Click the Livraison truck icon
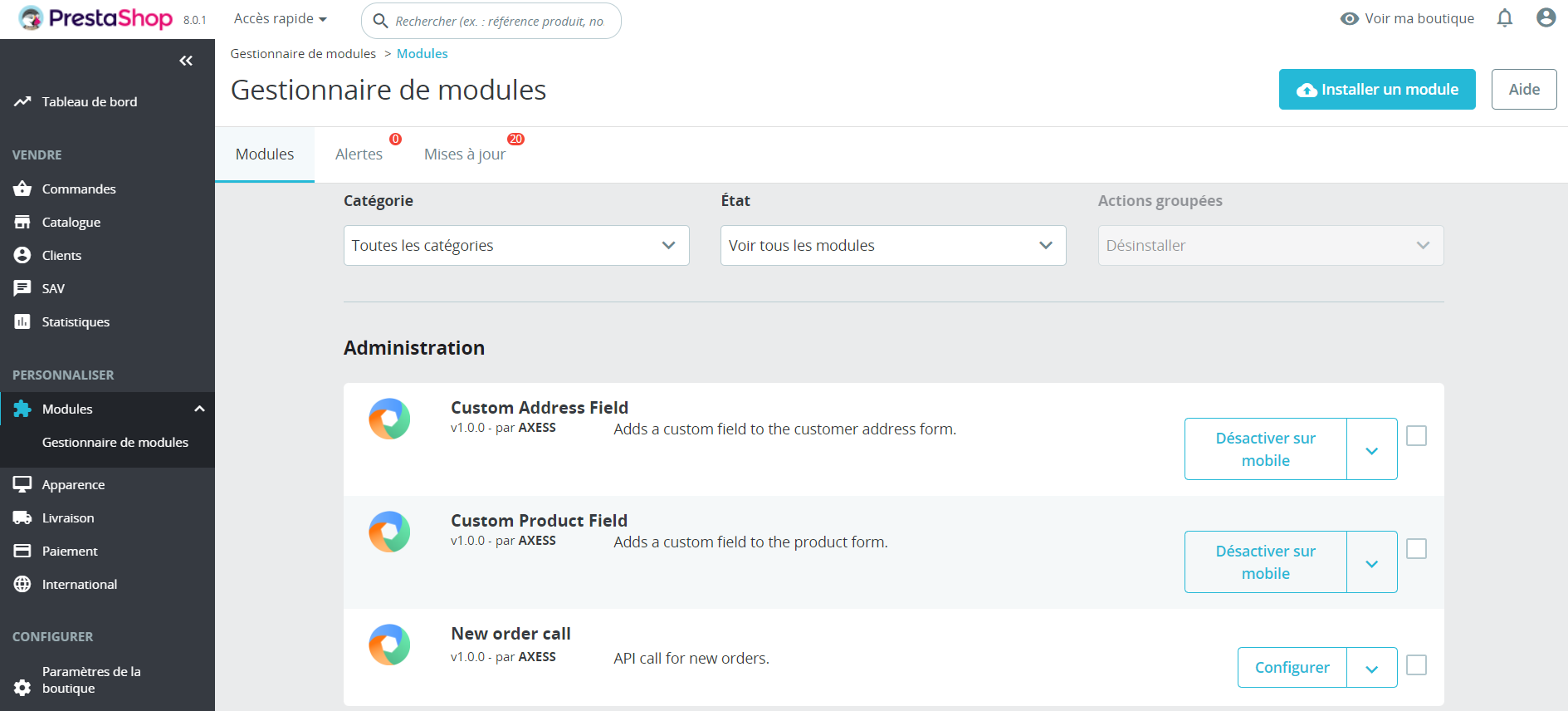The height and width of the screenshot is (711, 1568). [22, 518]
